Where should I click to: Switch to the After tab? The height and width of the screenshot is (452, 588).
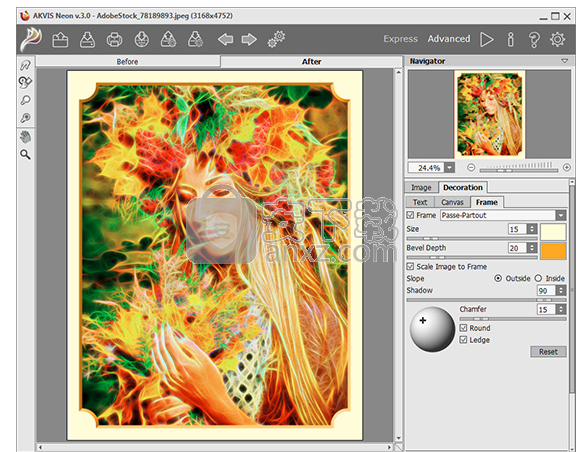(311, 62)
